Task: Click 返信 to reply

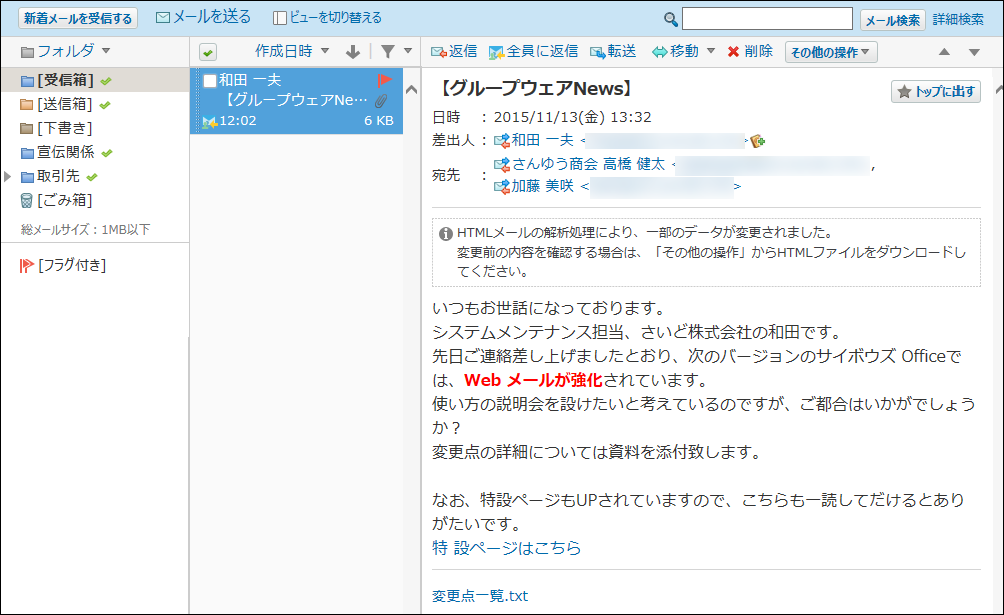Action: point(454,51)
